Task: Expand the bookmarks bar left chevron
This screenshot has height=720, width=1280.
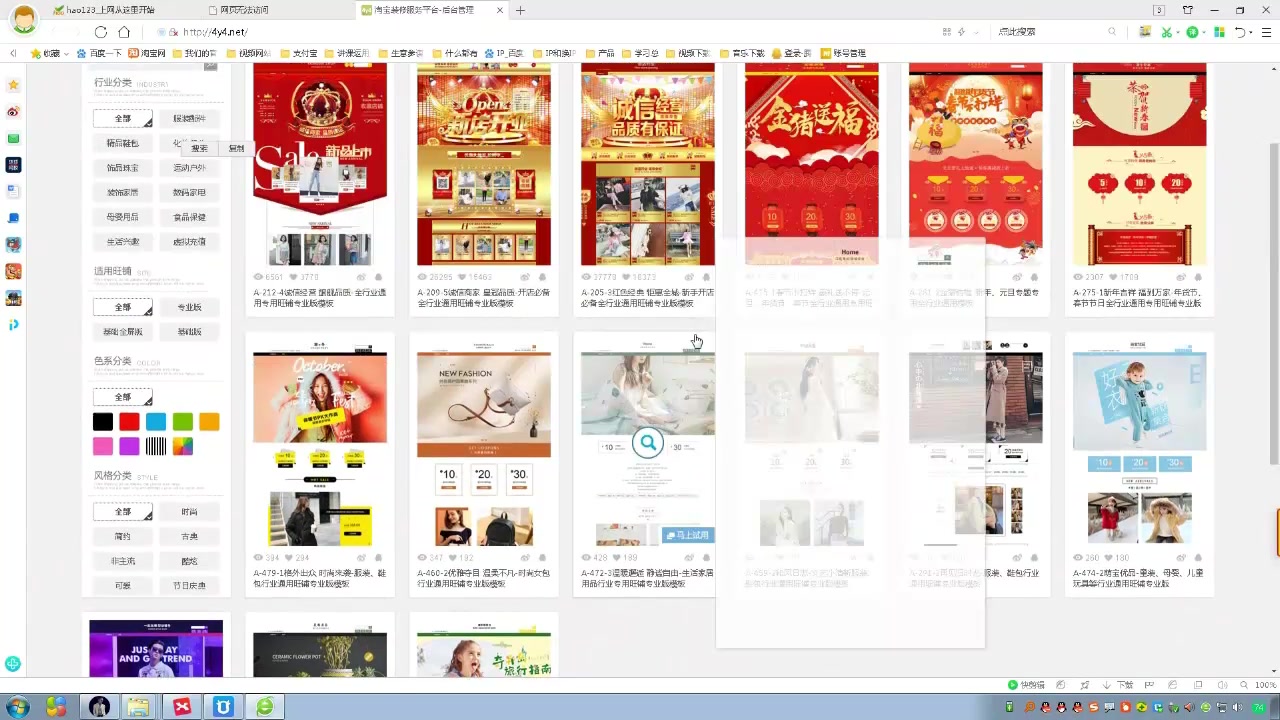Action: (13, 53)
